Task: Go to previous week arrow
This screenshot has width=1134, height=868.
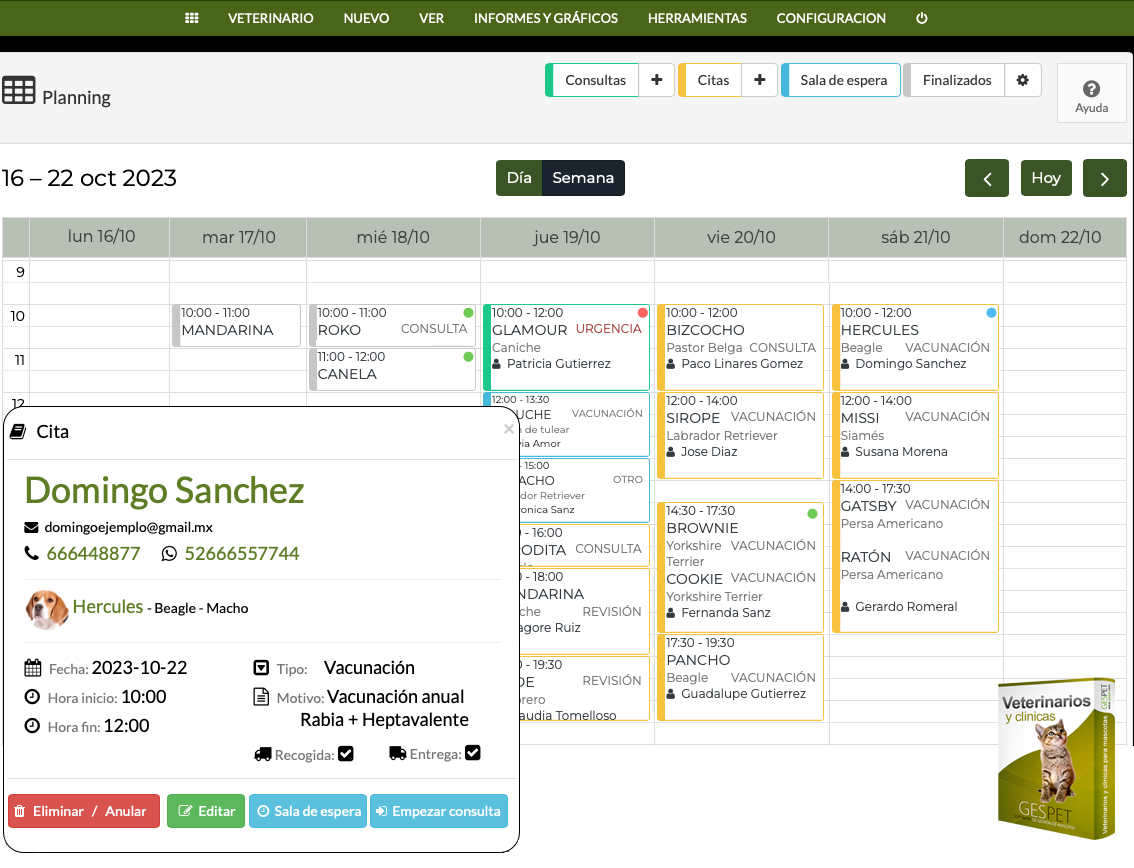Action: pos(987,178)
